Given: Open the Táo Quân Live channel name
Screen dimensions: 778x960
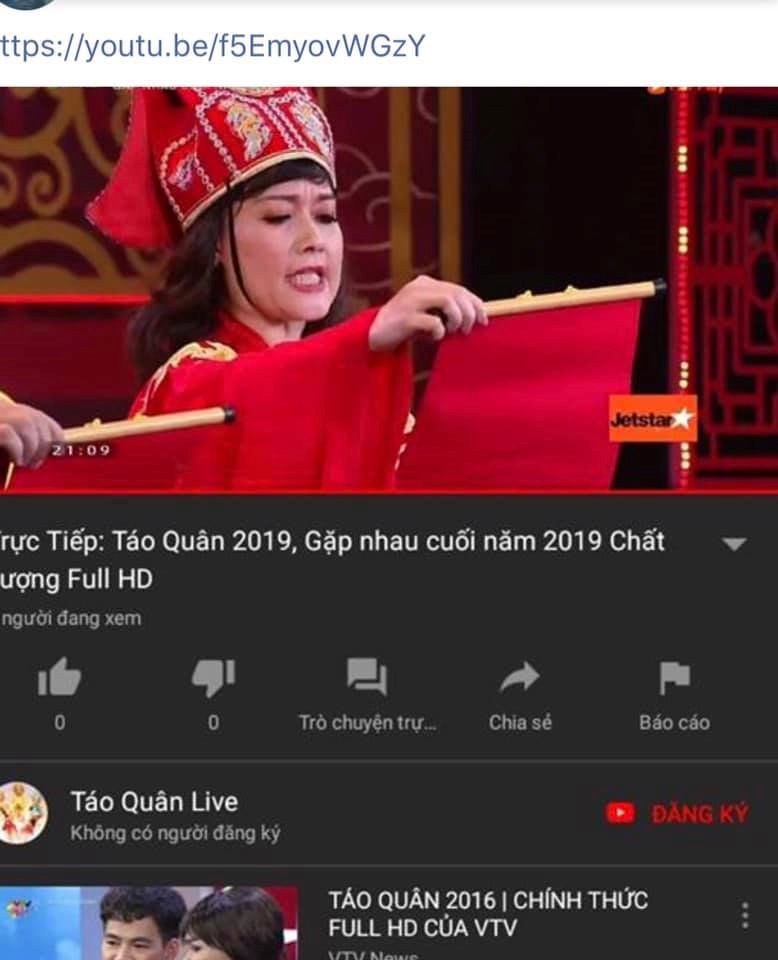Looking at the screenshot, I should (154, 801).
